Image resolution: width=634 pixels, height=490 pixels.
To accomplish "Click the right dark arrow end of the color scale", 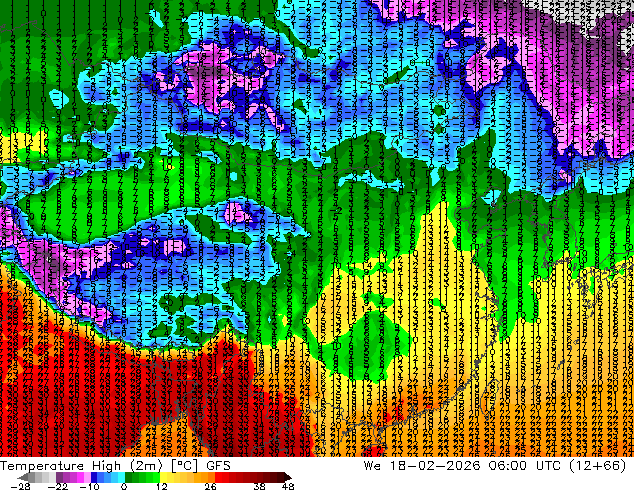I will 287,477.
